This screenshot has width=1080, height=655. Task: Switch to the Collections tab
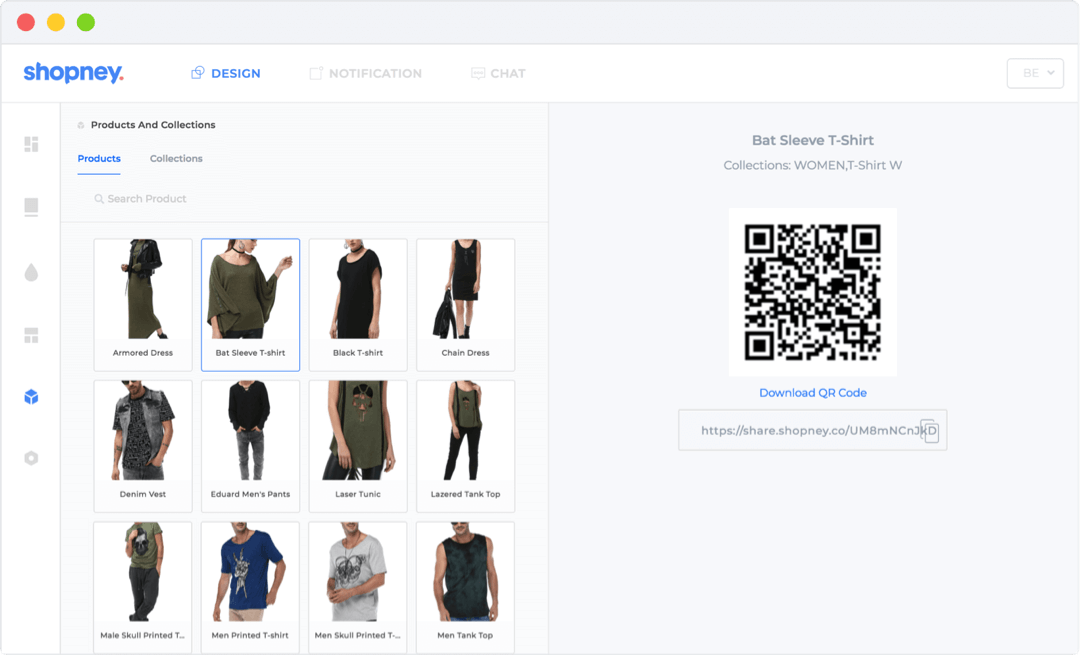pyautogui.click(x=176, y=158)
